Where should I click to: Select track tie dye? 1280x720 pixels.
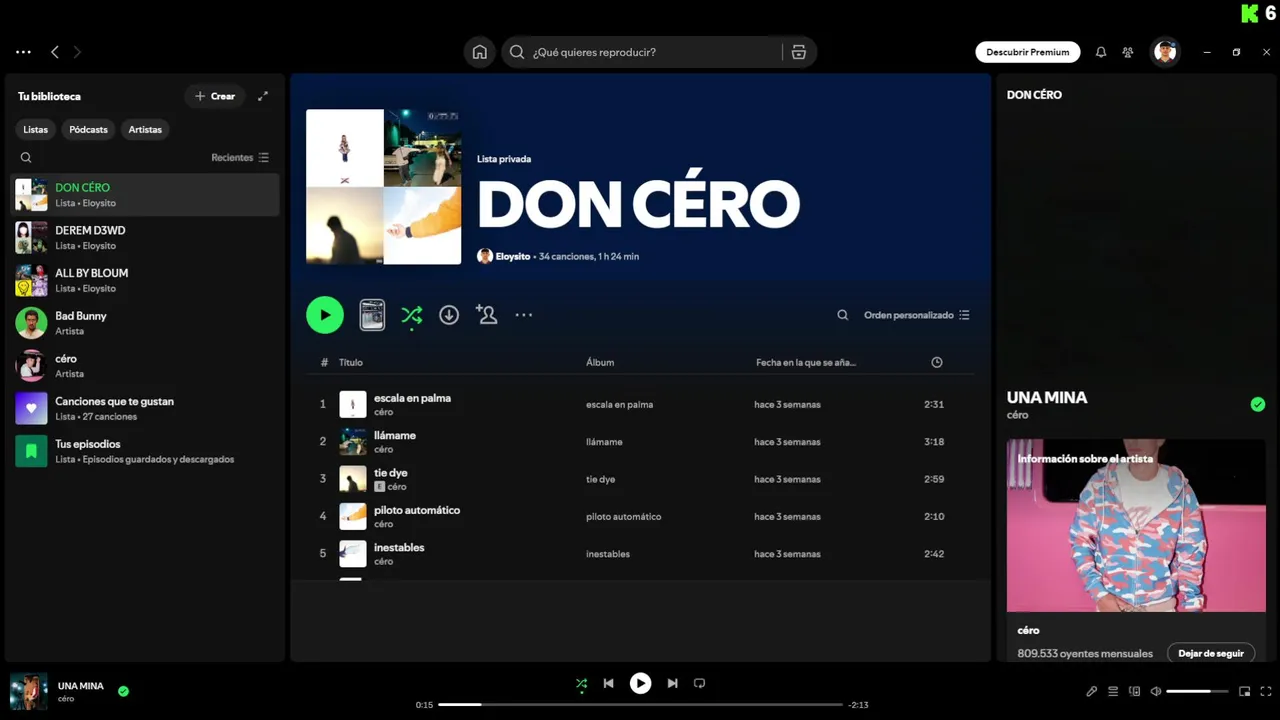coord(640,479)
